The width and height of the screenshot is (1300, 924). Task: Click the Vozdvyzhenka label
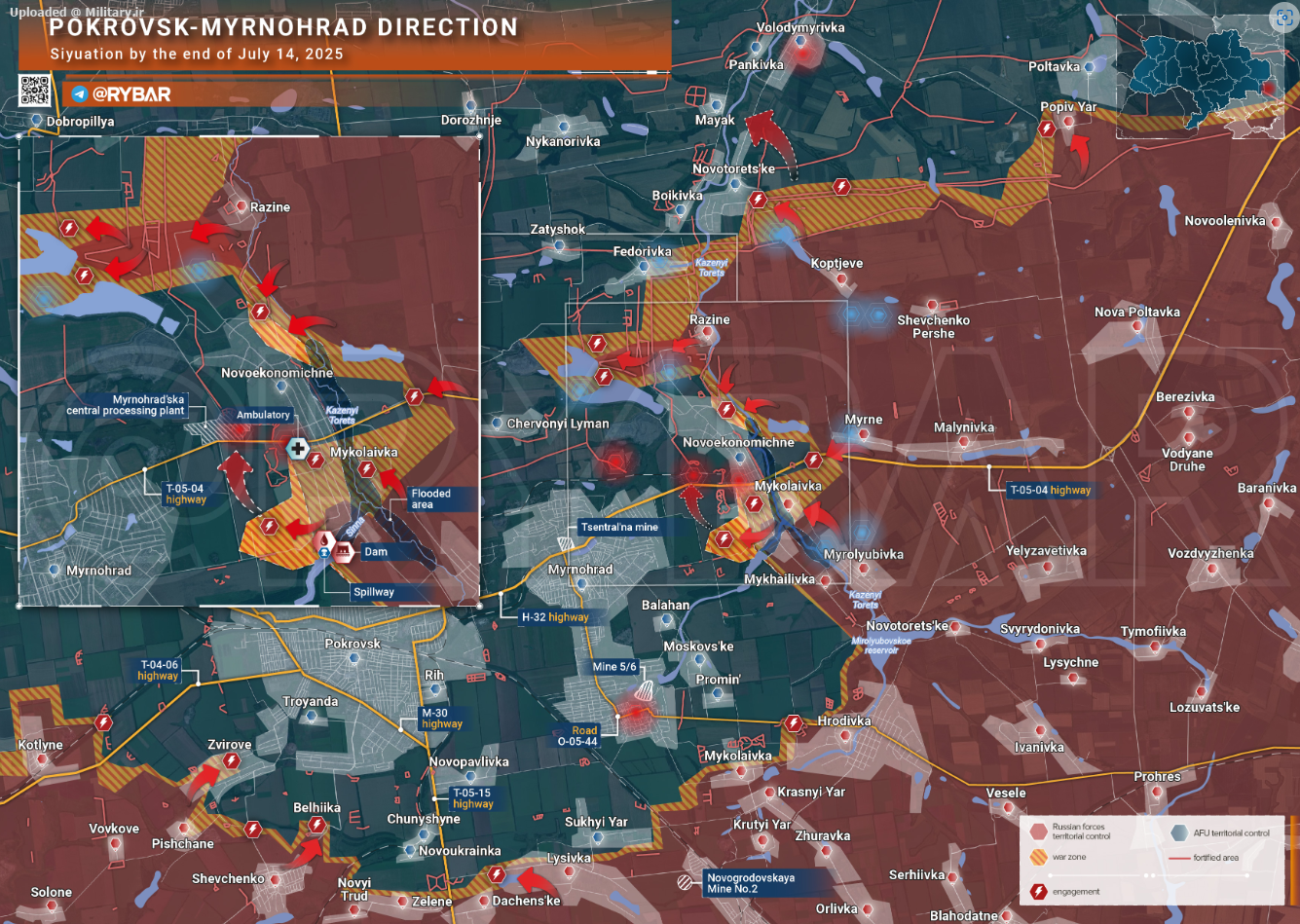[1211, 553]
